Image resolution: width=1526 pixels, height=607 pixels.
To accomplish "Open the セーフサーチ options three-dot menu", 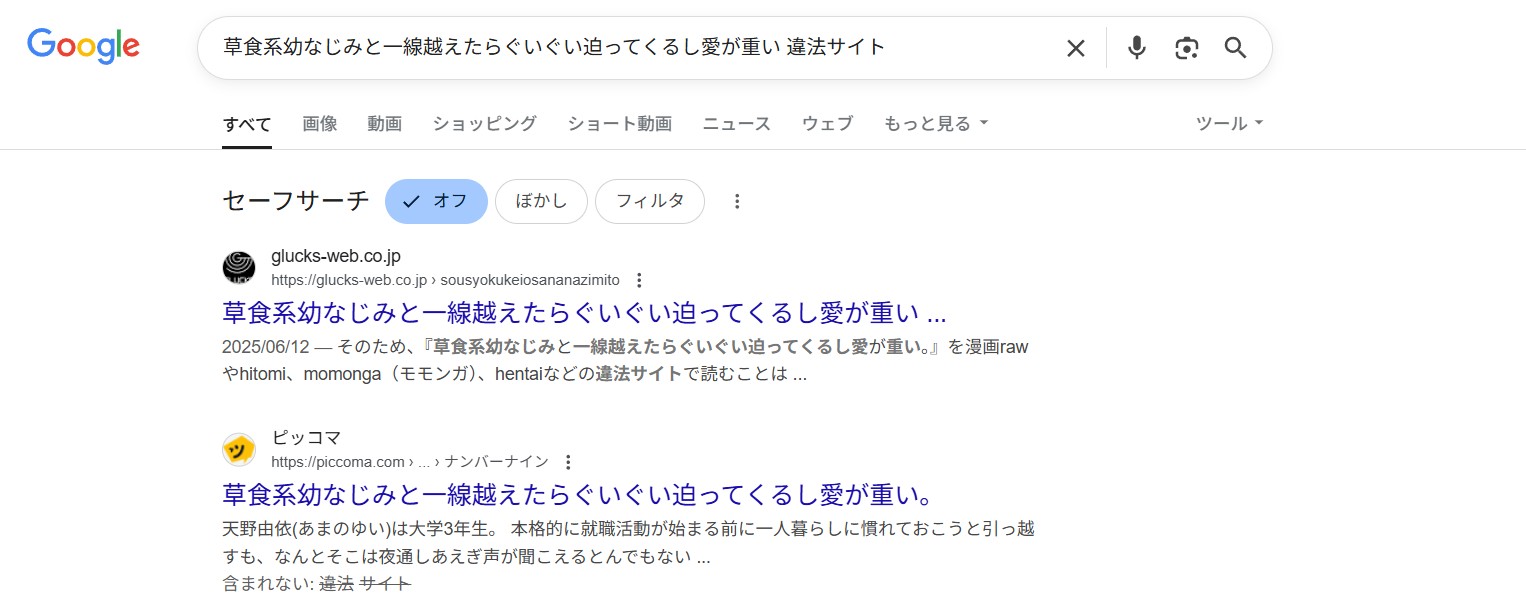I will coord(737,201).
